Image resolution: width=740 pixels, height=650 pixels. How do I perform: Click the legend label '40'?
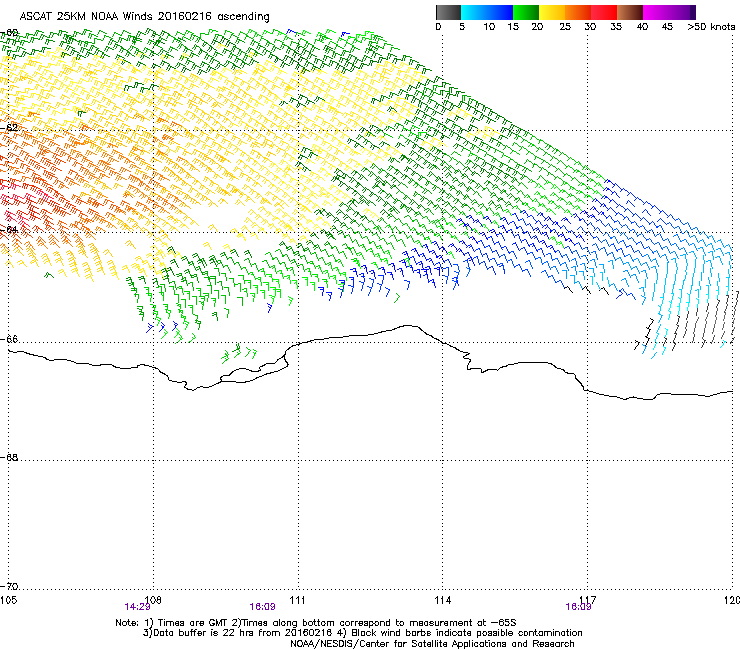(642, 27)
